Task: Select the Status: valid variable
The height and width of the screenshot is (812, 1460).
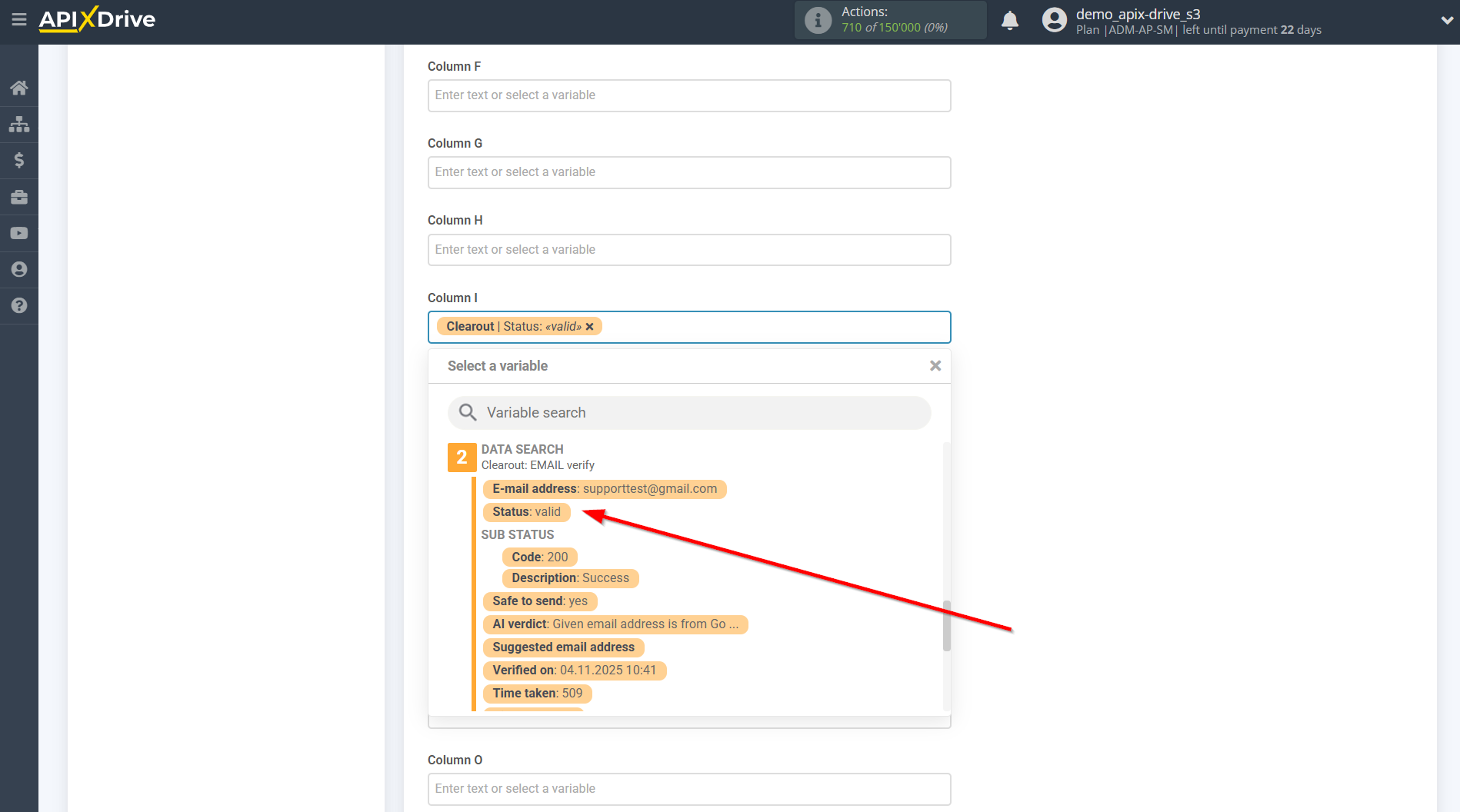Action: pos(526,511)
